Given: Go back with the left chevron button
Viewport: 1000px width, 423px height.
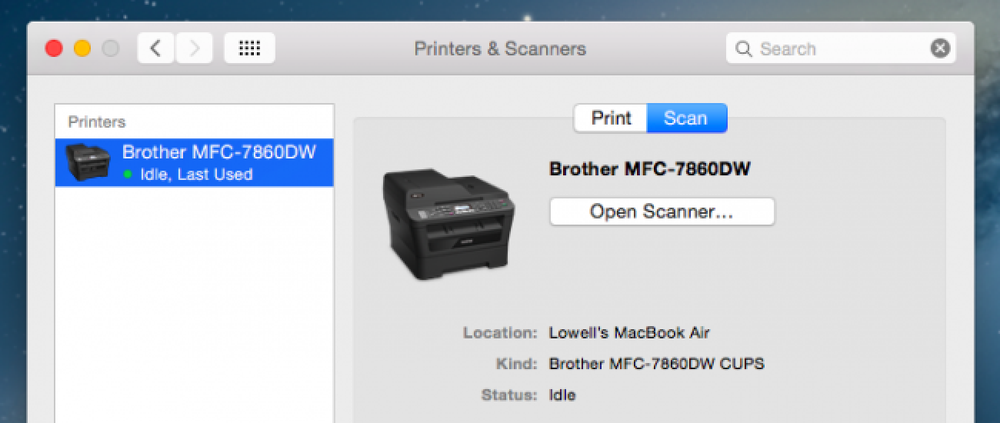Looking at the screenshot, I should tap(156, 48).
